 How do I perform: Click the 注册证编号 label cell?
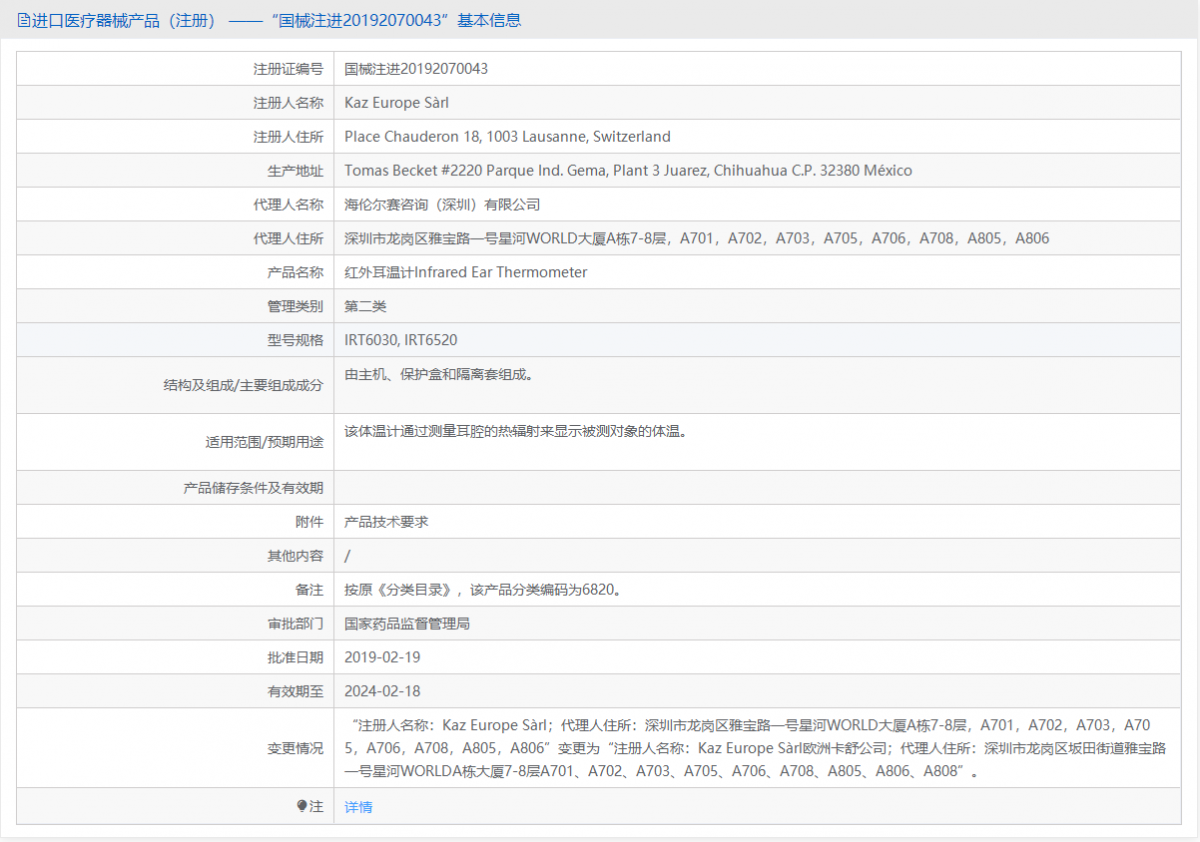[288, 69]
